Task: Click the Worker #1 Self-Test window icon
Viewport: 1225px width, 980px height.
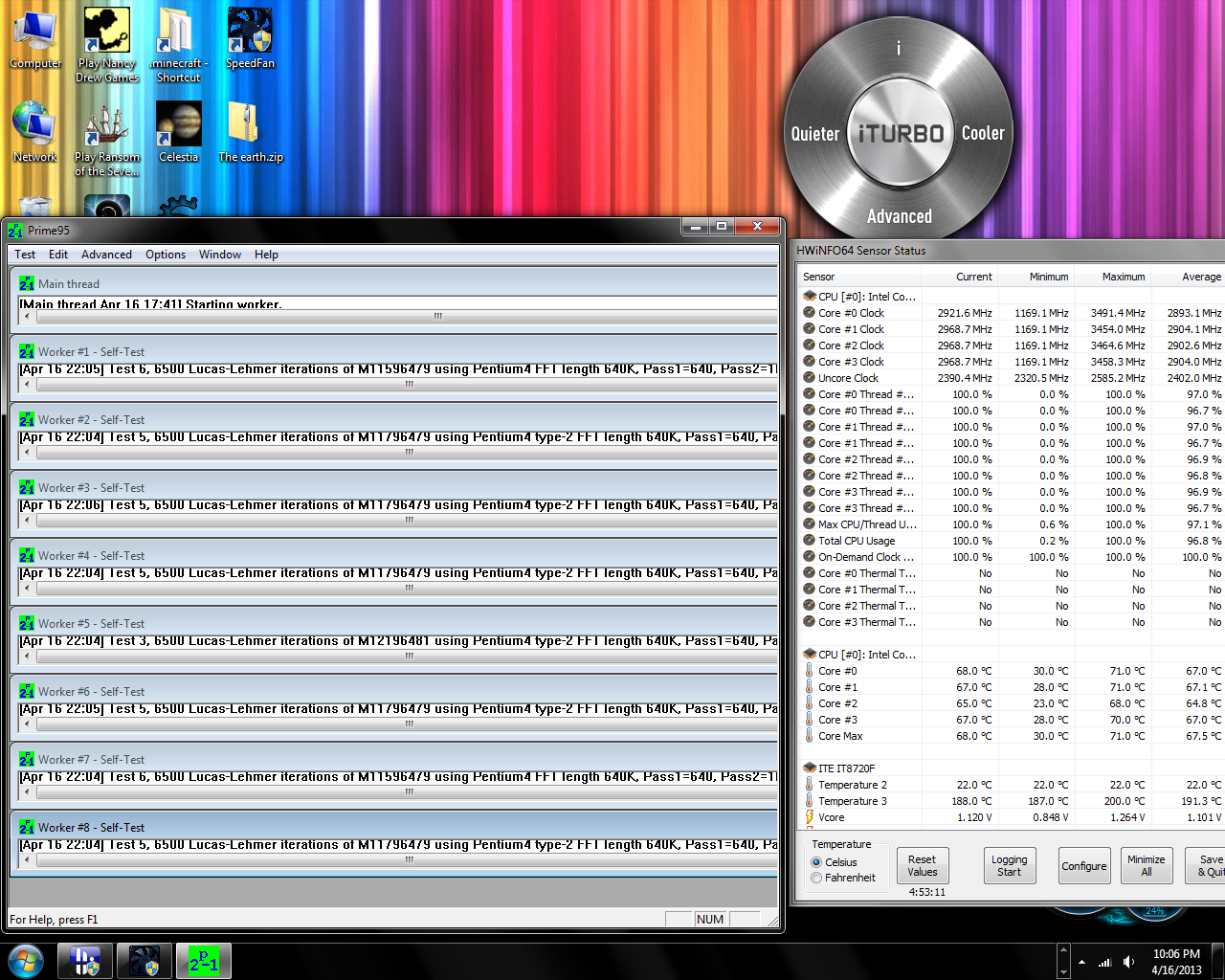Action: tap(27, 351)
